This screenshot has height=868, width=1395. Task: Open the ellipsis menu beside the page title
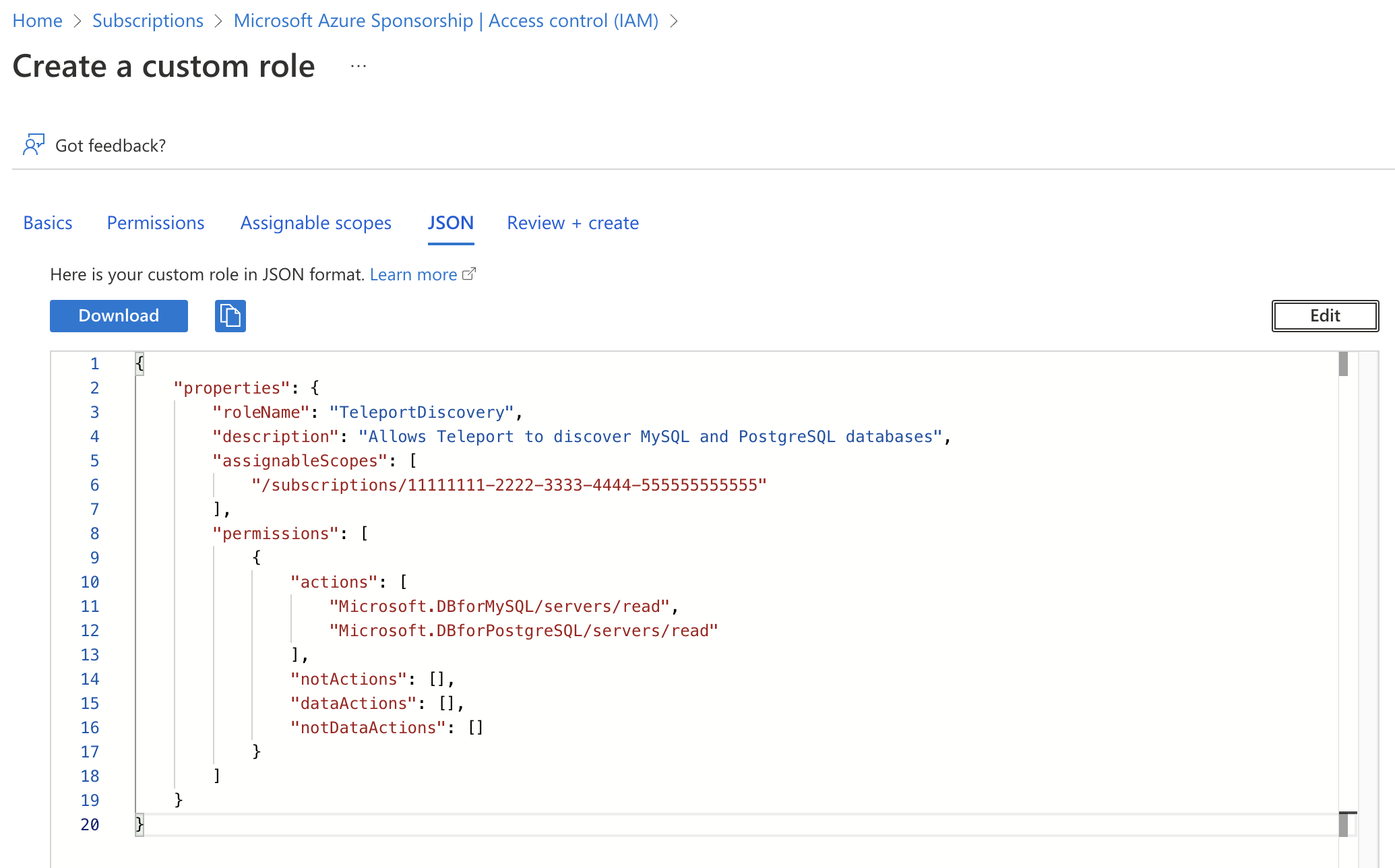pyautogui.click(x=358, y=65)
